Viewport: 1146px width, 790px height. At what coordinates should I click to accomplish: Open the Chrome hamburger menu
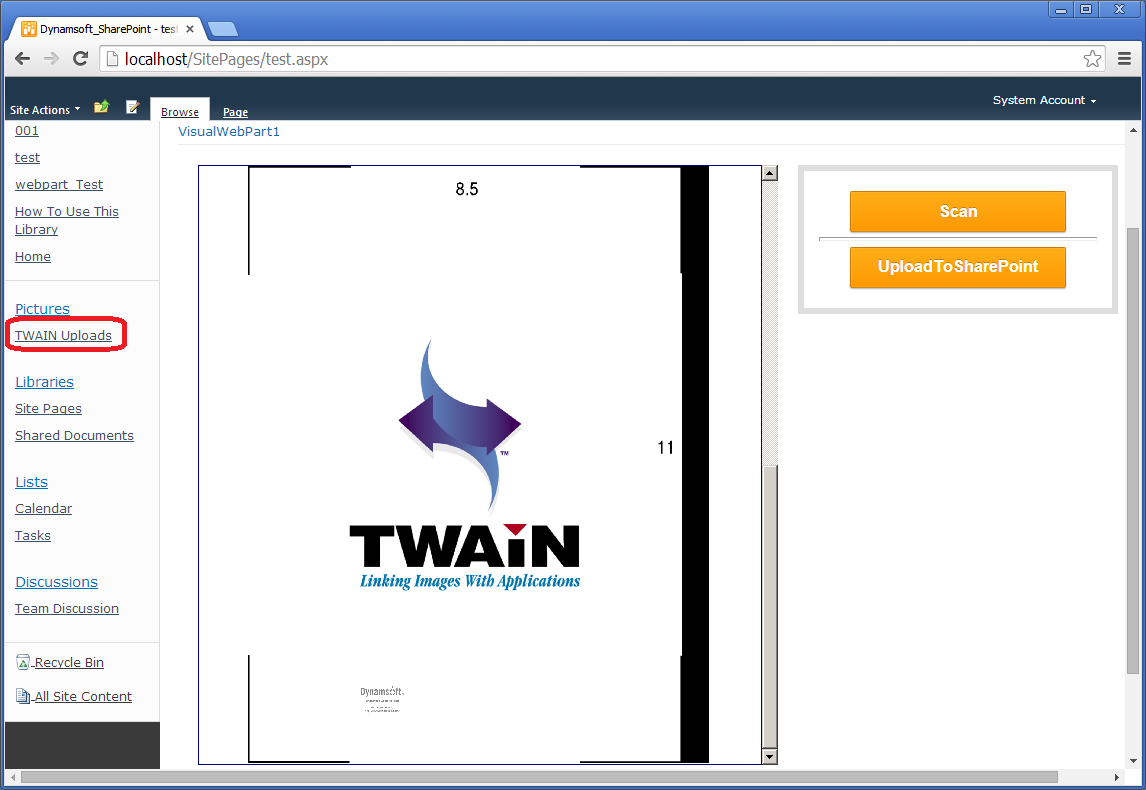pos(1124,59)
